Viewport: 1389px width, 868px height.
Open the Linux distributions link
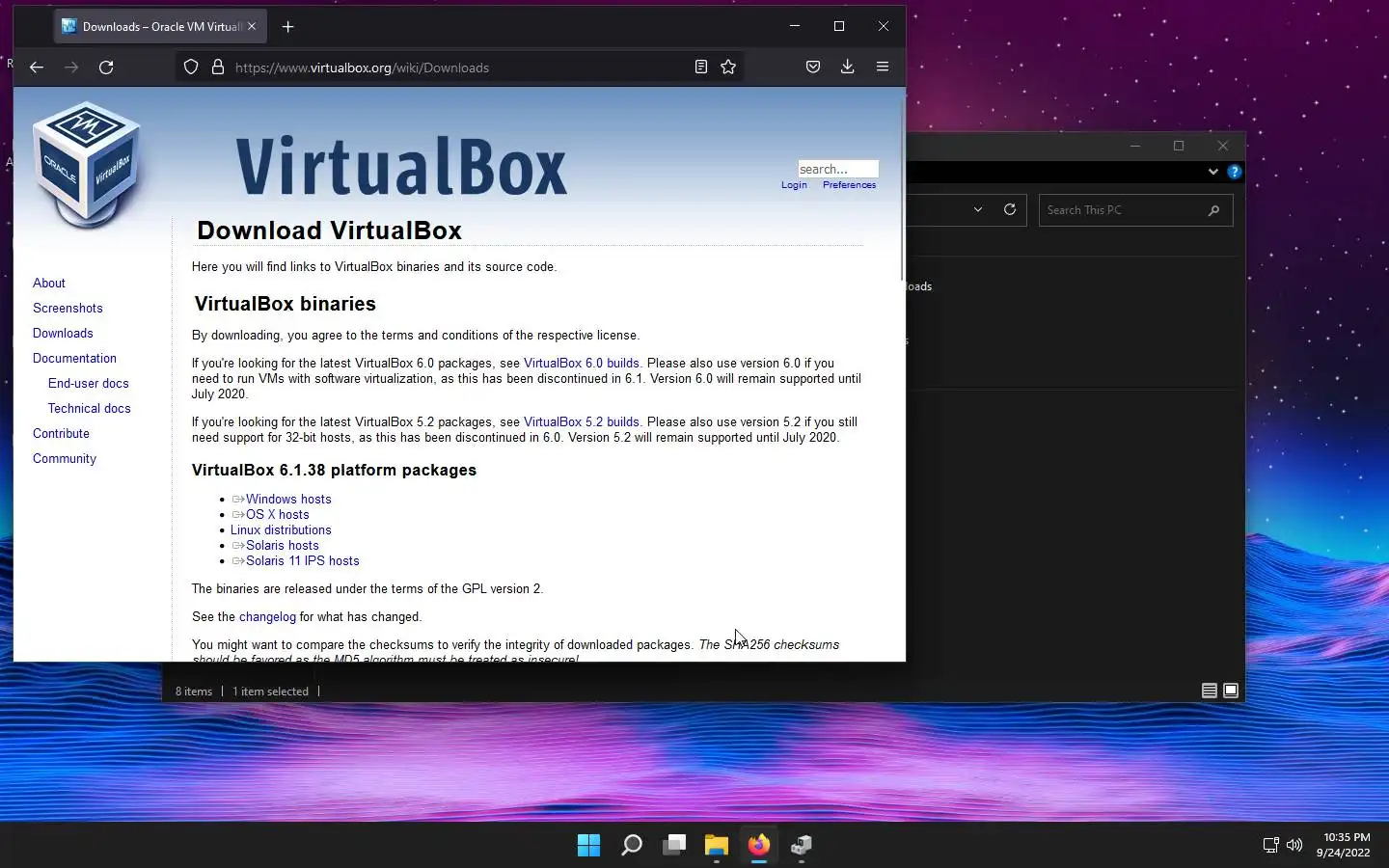click(x=281, y=530)
